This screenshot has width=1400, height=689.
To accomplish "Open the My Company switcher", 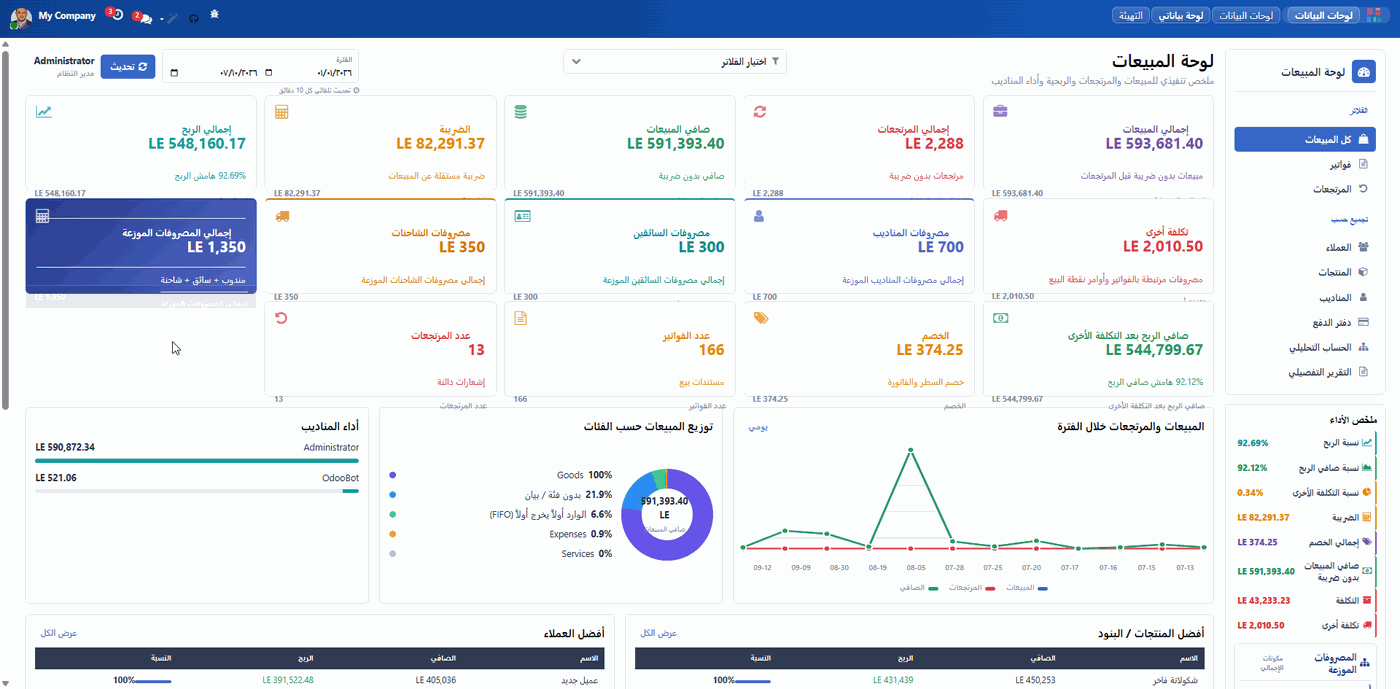I will [x=67, y=16].
